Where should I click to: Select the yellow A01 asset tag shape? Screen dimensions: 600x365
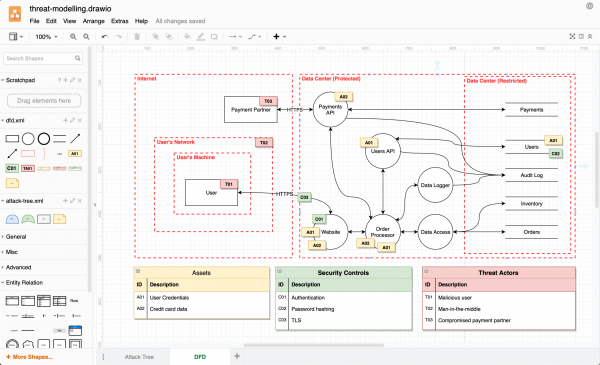click(x=75, y=153)
